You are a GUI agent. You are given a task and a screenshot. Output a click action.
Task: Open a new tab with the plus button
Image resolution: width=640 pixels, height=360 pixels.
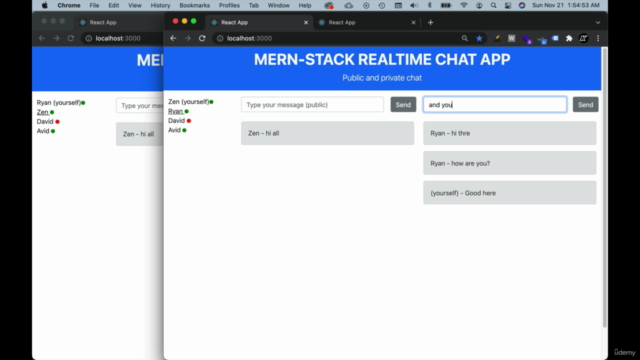tap(430, 22)
